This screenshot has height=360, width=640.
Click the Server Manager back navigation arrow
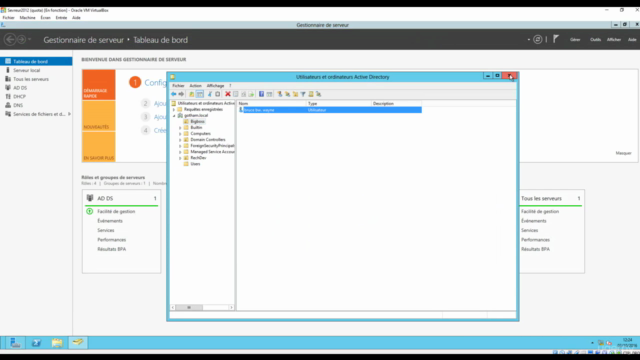(10, 40)
